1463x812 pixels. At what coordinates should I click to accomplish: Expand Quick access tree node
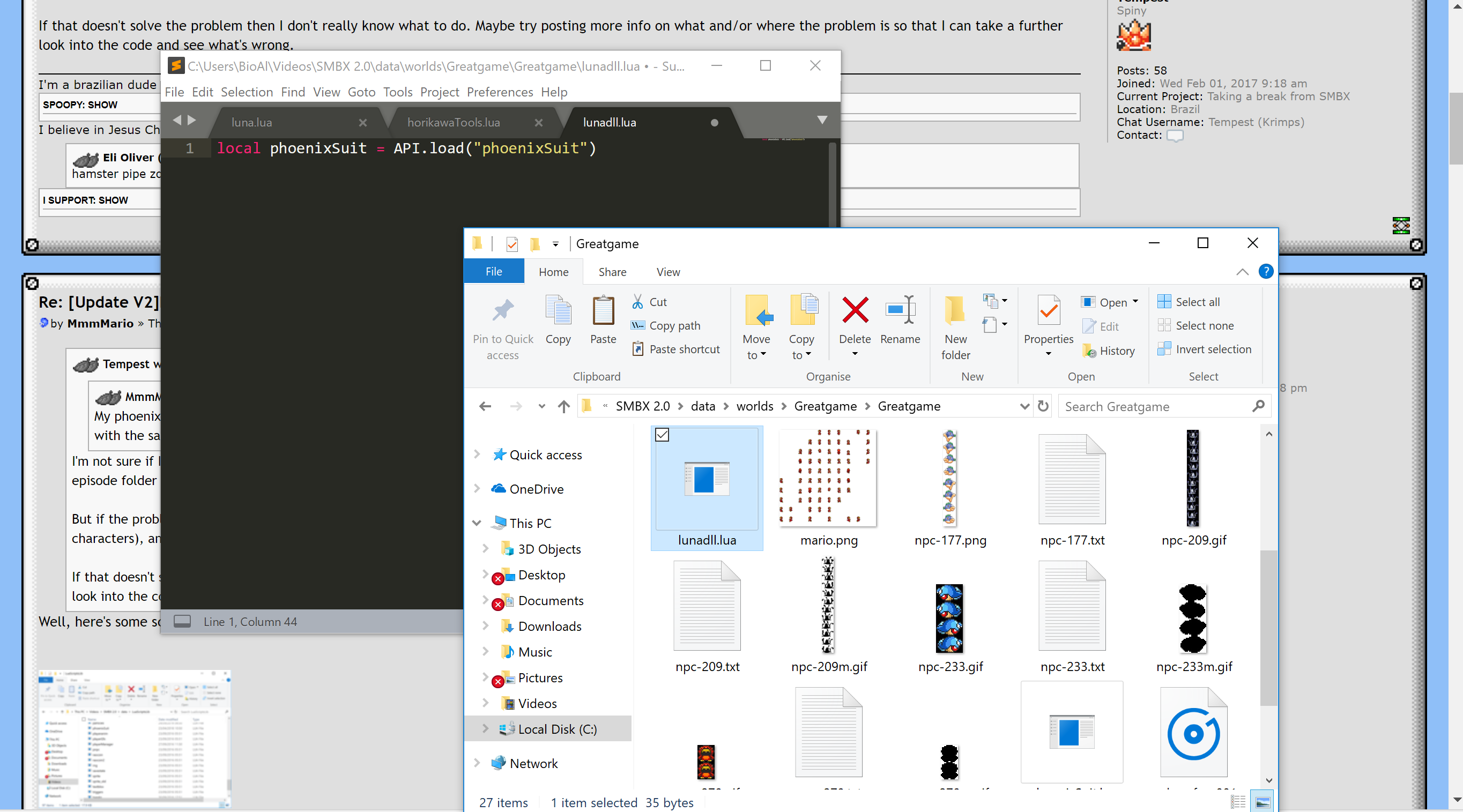(x=477, y=455)
